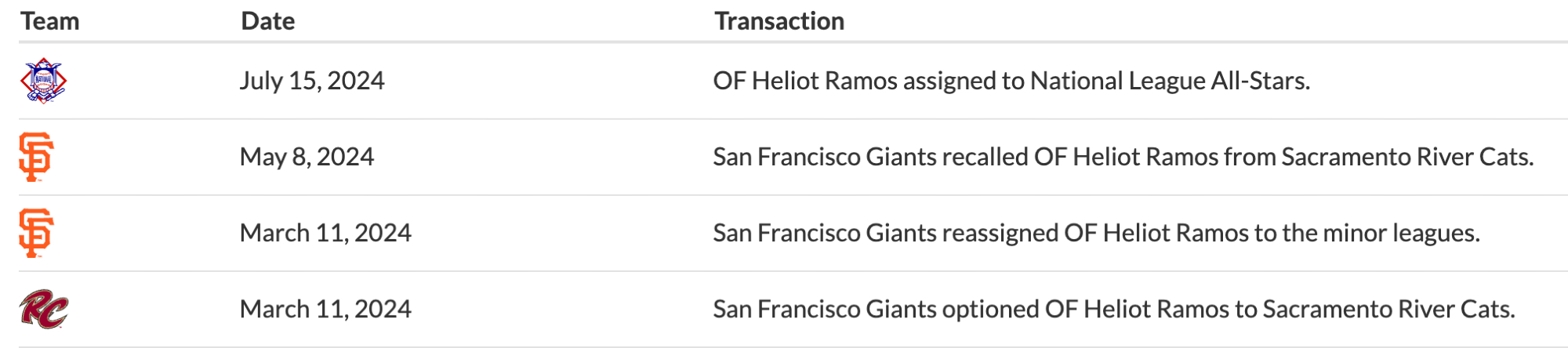The width and height of the screenshot is (1568, 348).
Task: Click the Giants logo beside May 8, 2024
Action: pyautogui.click(x=36, y=157)
